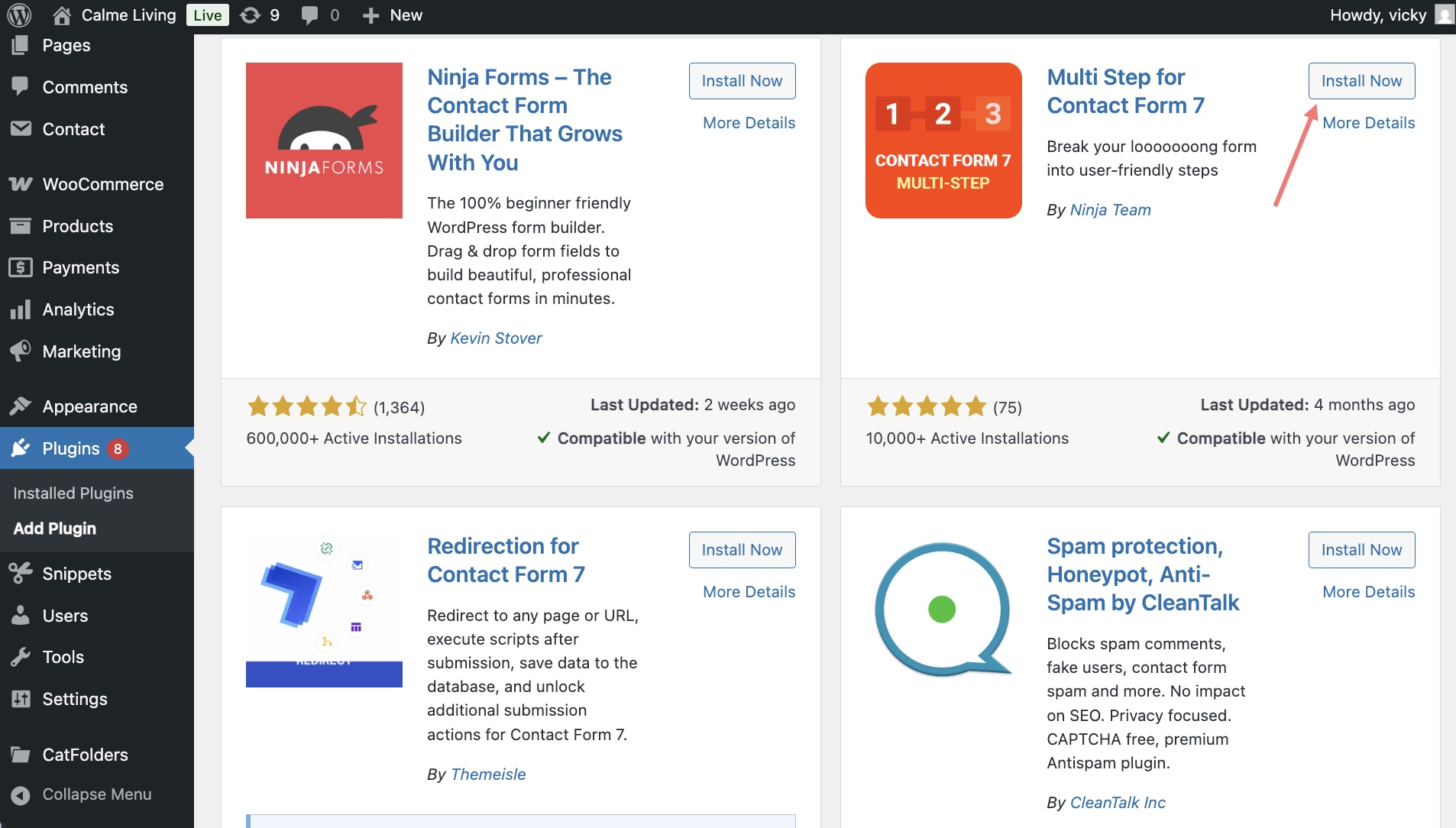Install Multi Step for Contact Form 7
The height and width of the screenshot is (828, 1456).
(x=1361, y=81)
